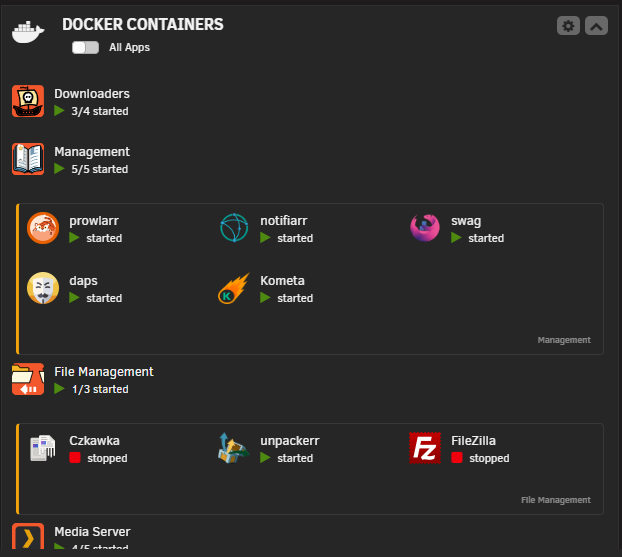The height and width of the screenshot is (557, 622).
Task: Click the 'Management' footer label in the group box
Action: click(564, 340)
